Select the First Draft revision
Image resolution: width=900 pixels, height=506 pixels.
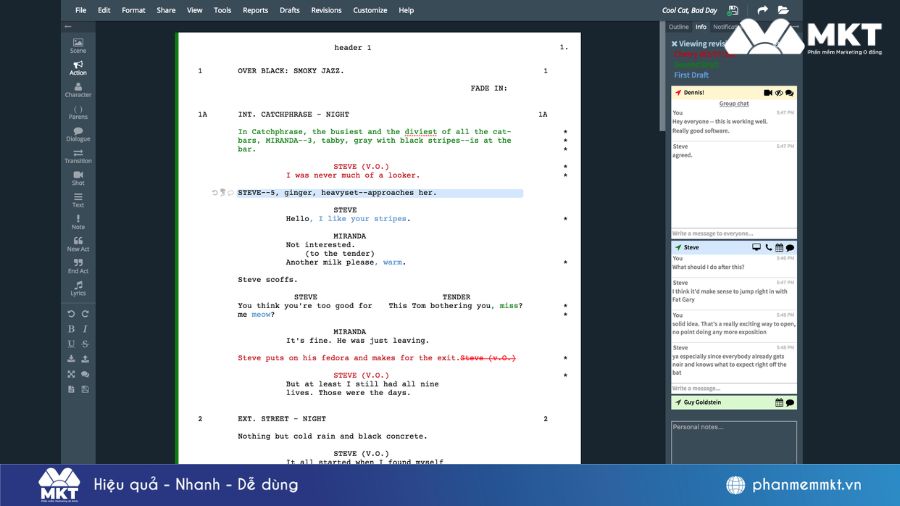tap(691, 75)
